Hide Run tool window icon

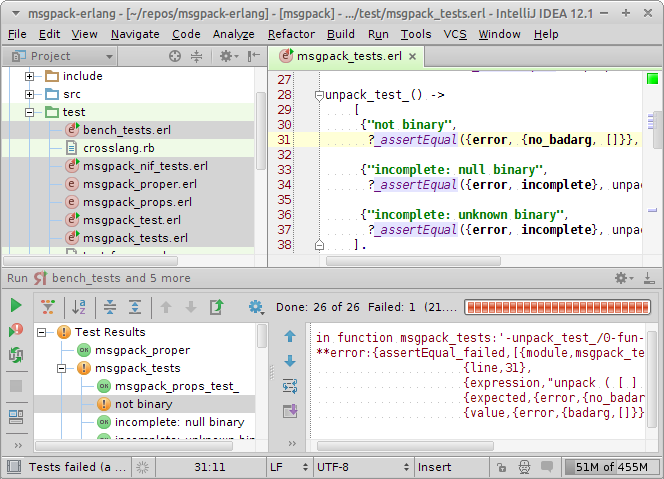649,278
